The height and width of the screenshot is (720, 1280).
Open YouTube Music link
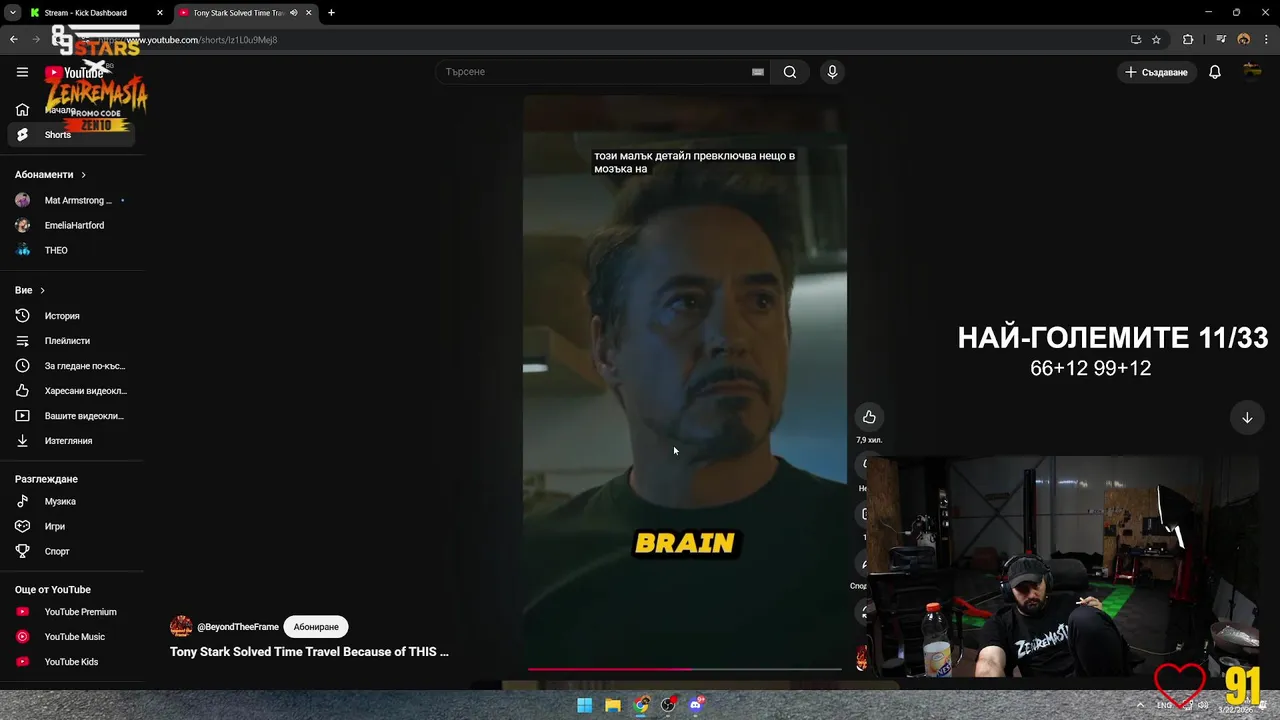[71, 637]
